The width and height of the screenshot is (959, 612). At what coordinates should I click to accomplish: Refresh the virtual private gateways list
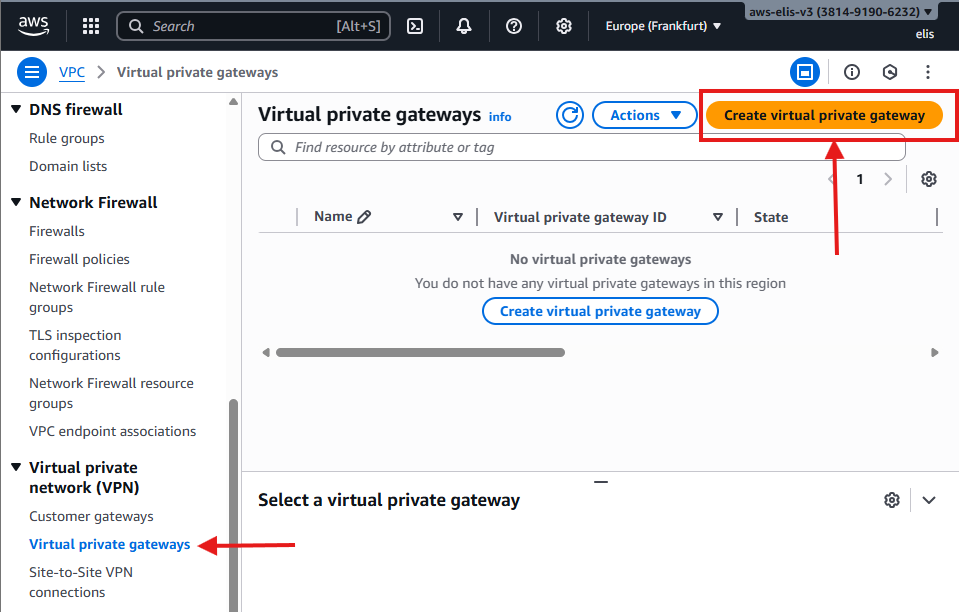coord(570,115)
